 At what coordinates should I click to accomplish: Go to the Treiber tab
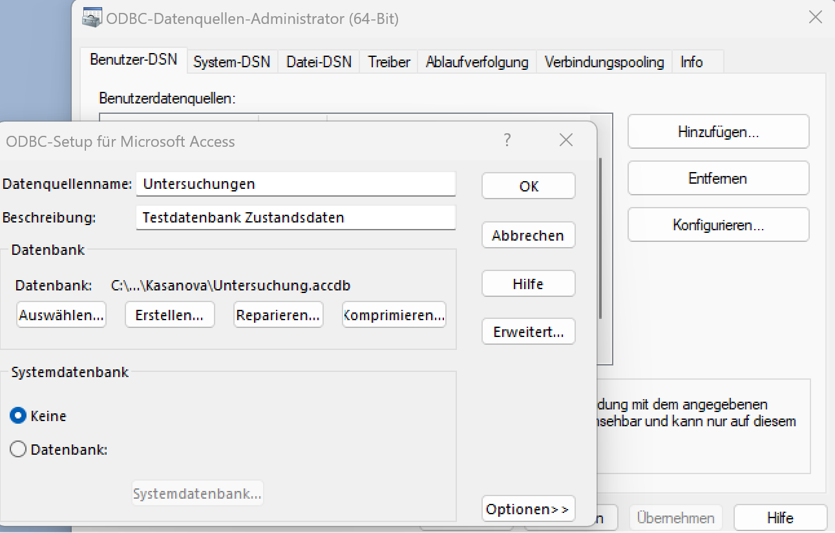[389, 62]
